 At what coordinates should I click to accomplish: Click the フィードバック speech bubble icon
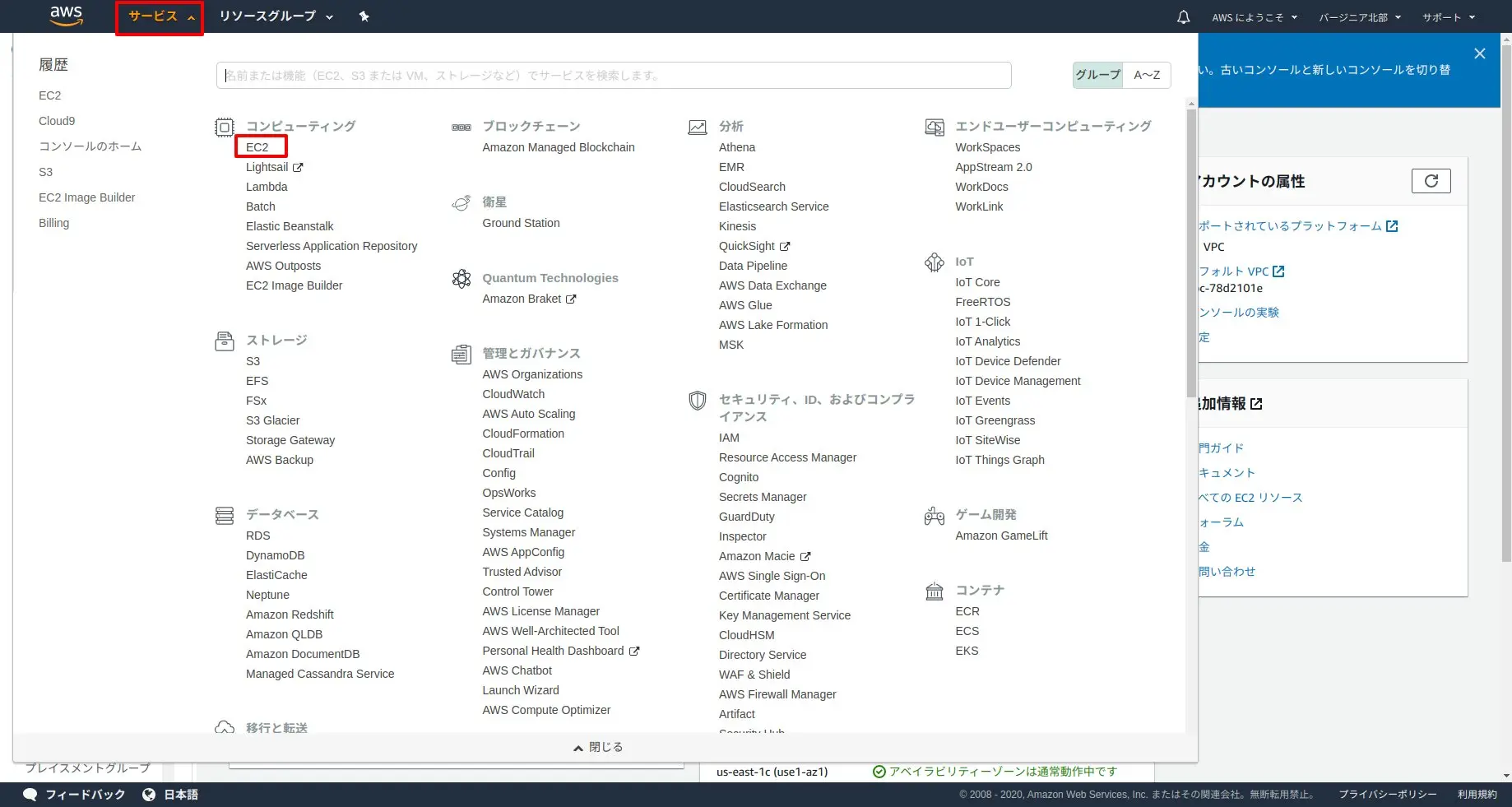(30, 795)
